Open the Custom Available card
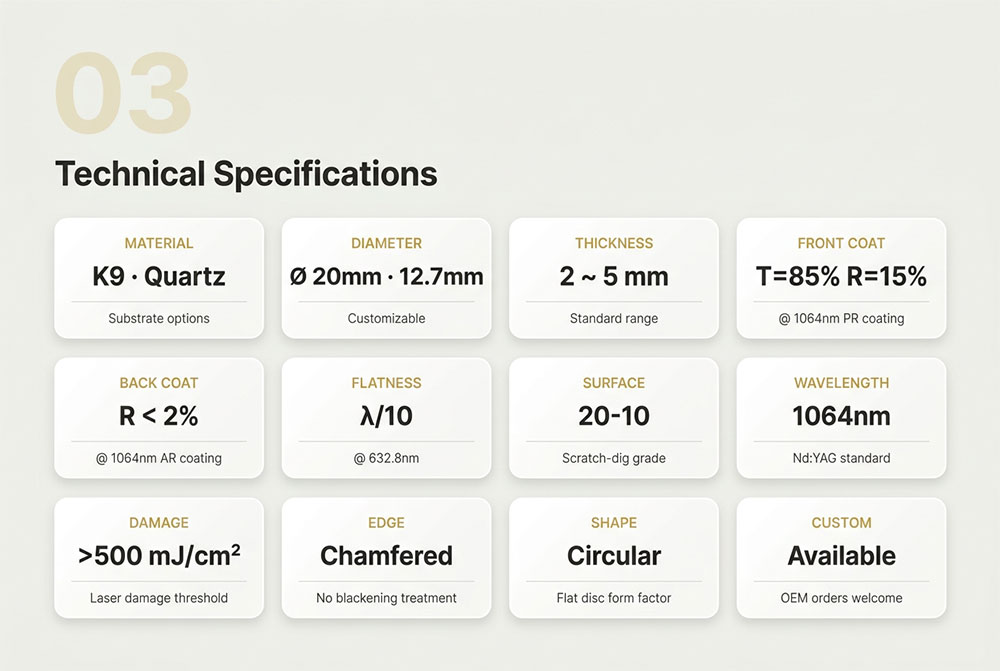1000x671 pixels. coord(841,557)
